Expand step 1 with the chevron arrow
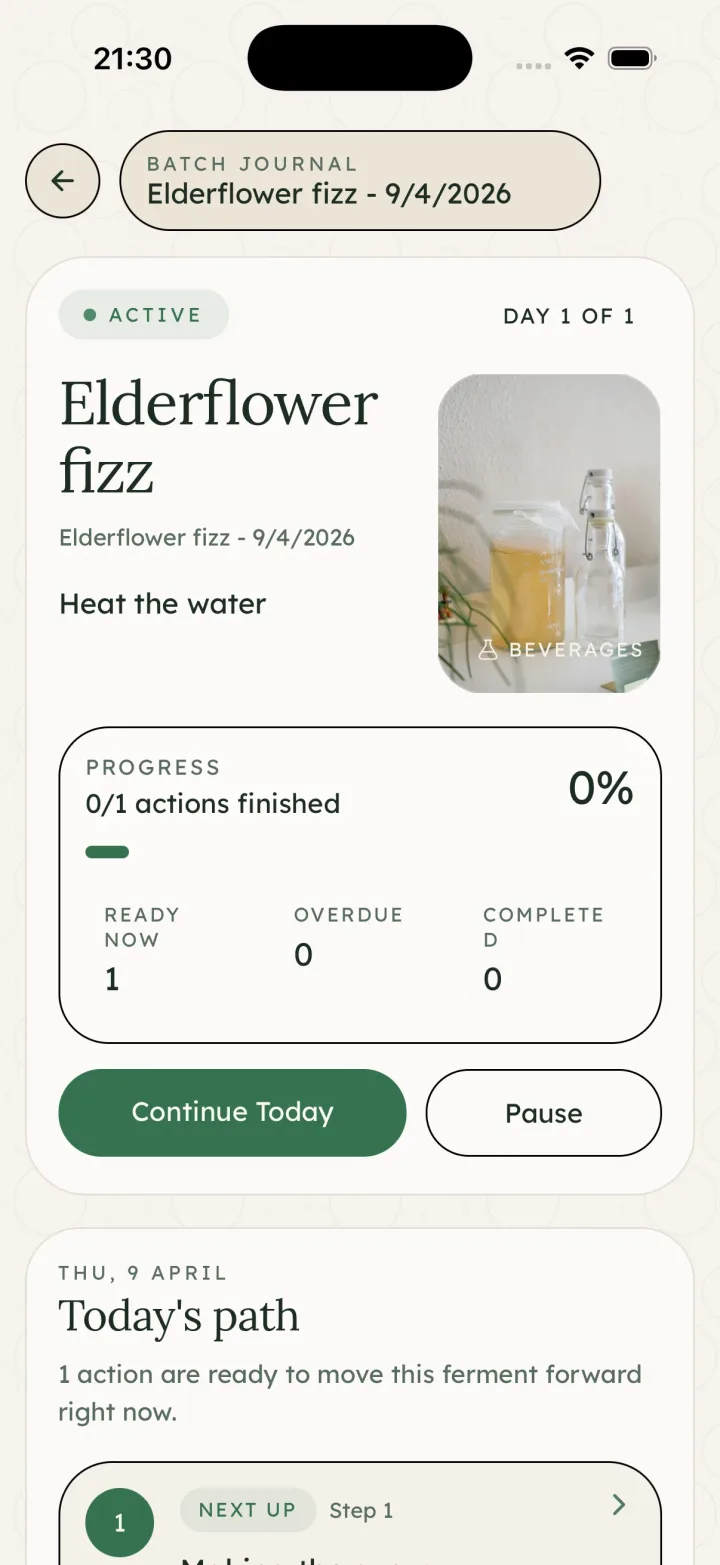720x1565 pixels. [619, 1505]
